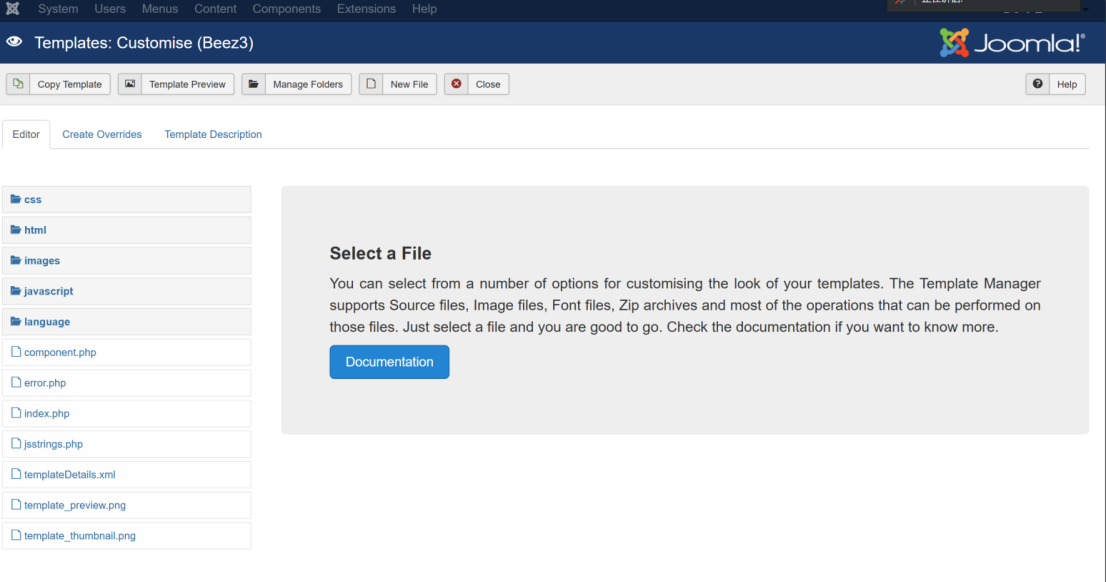Click the file icon beside templateDetails.xml
The image size is (1106, 582).
(x=16, y=474)
